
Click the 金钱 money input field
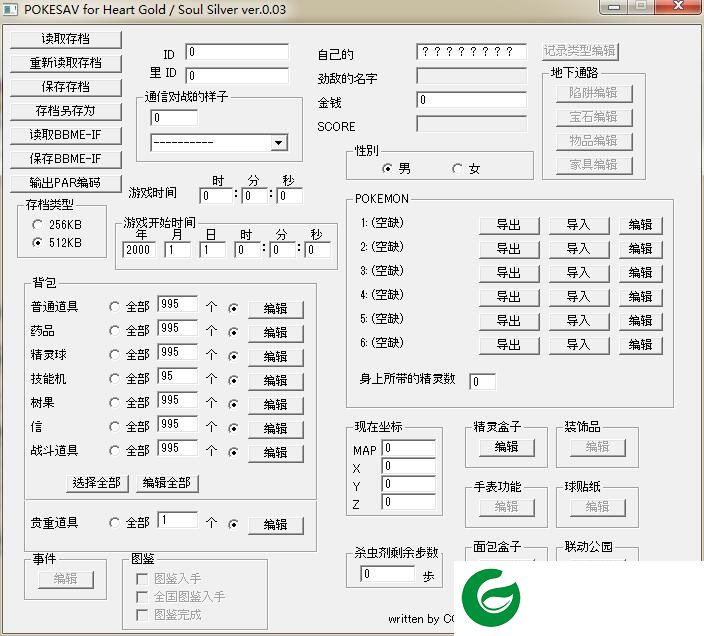[471, 100]
